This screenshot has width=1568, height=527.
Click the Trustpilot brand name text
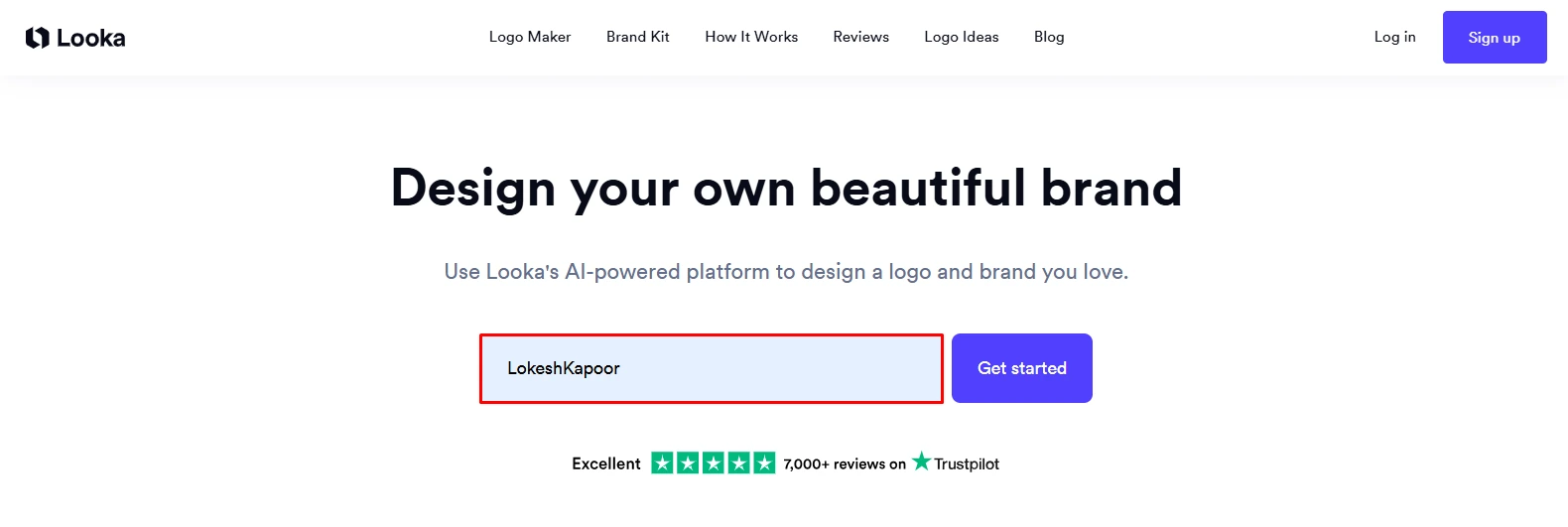point(967,463)
